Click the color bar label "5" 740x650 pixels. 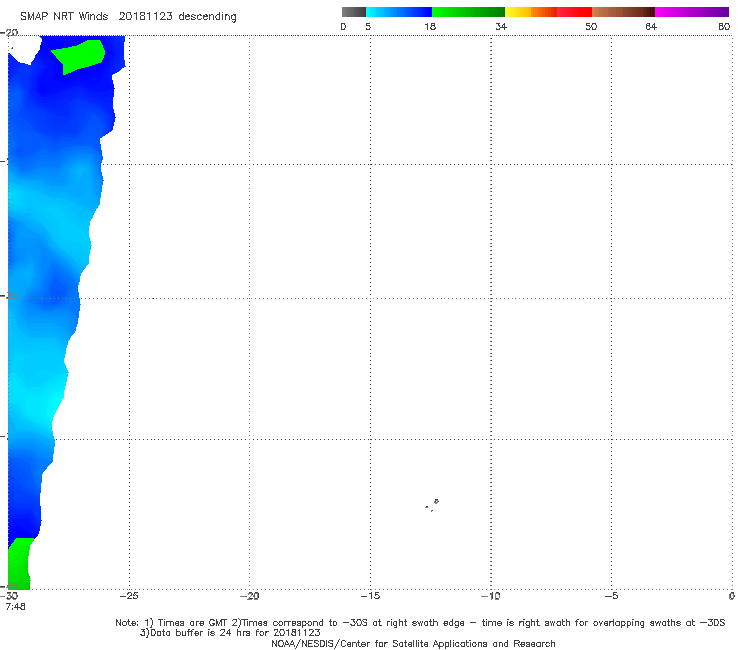click(x=368, y=27)
